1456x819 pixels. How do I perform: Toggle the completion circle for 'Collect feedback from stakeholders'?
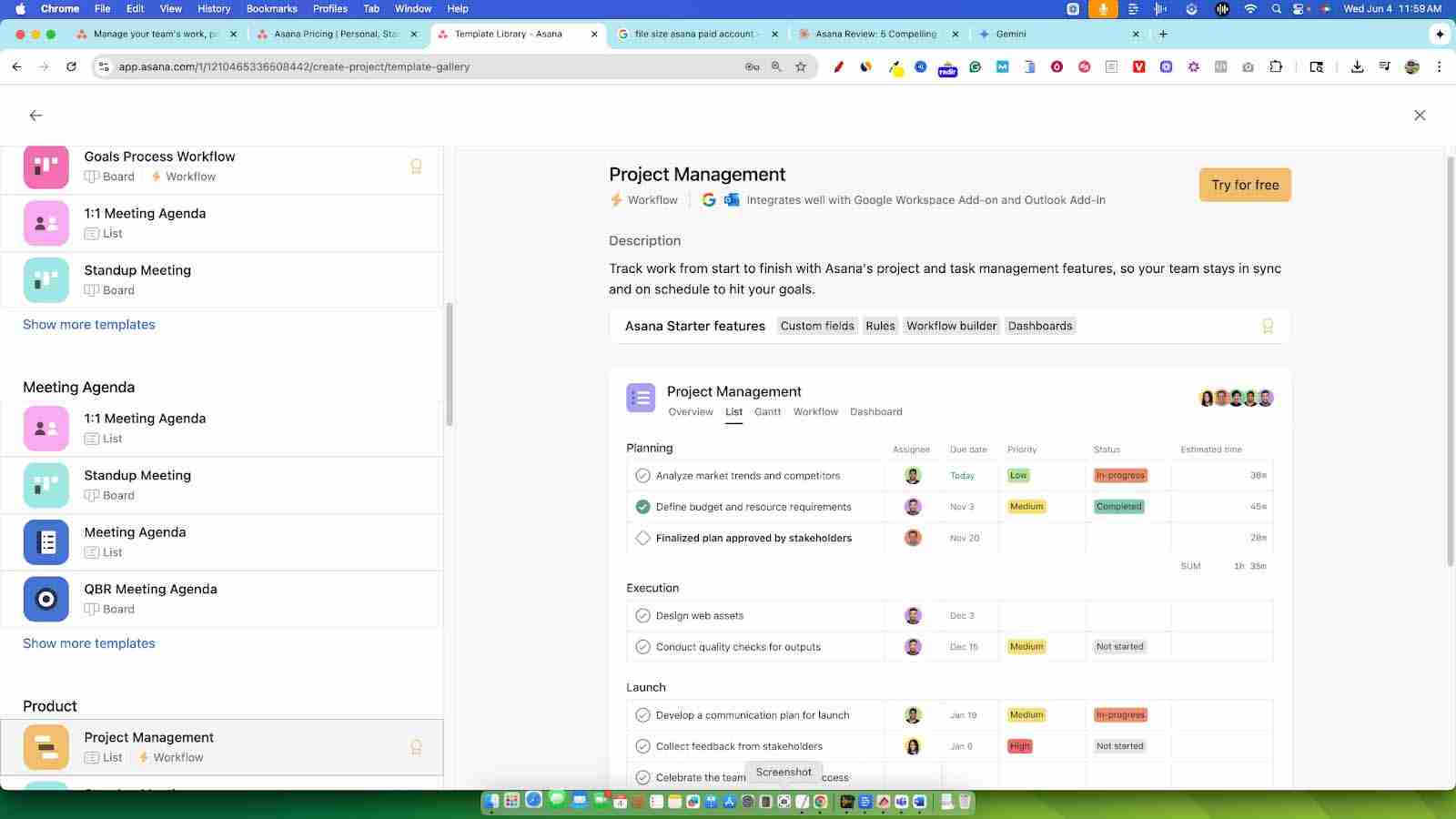[643, 746]
